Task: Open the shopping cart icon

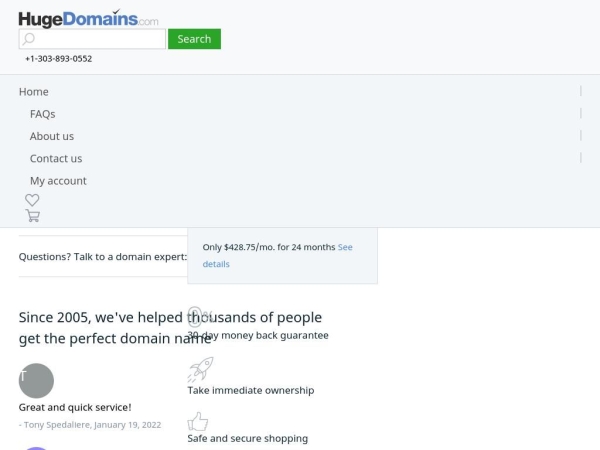Action: [32, 215]
